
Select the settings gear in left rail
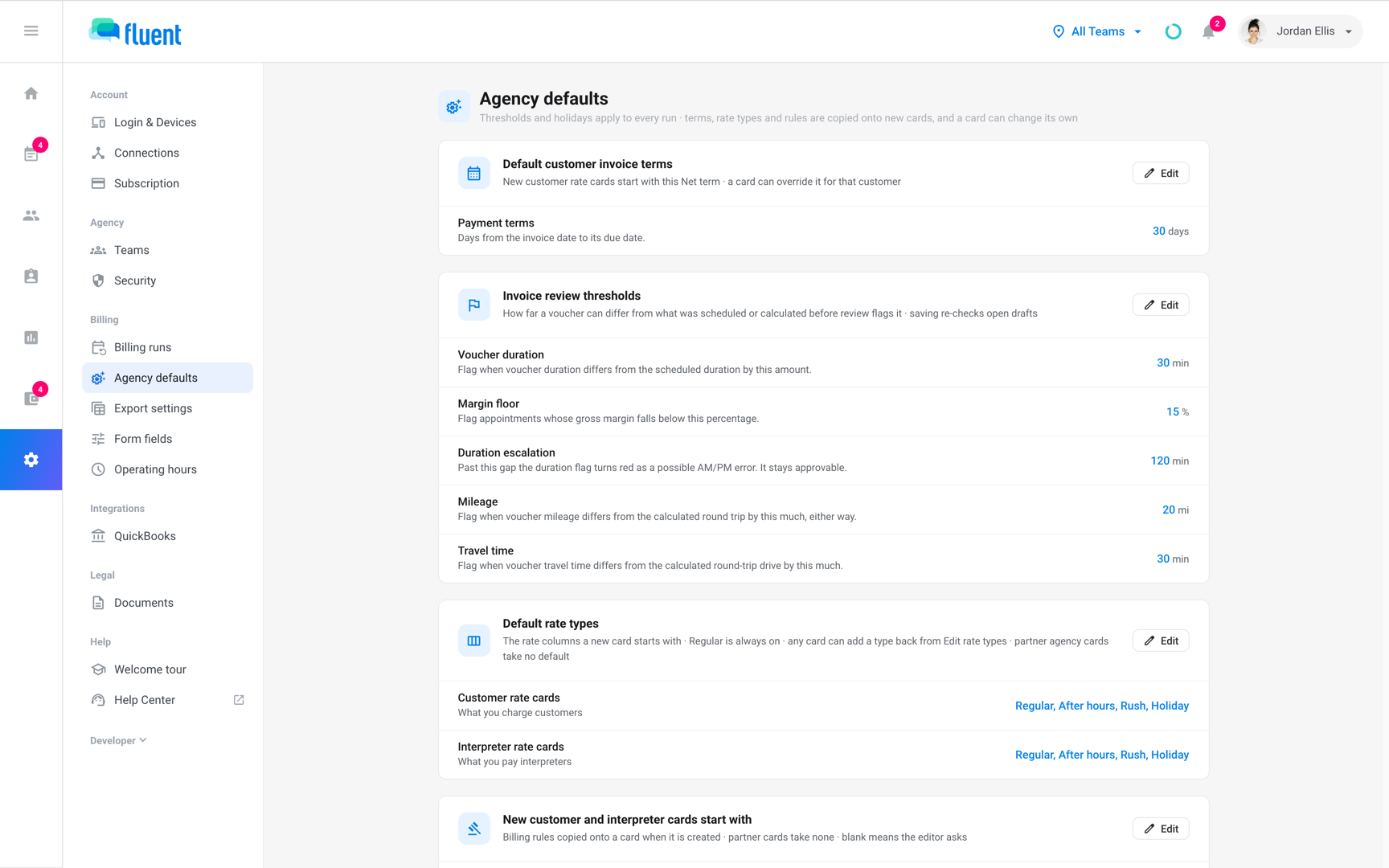31,460
